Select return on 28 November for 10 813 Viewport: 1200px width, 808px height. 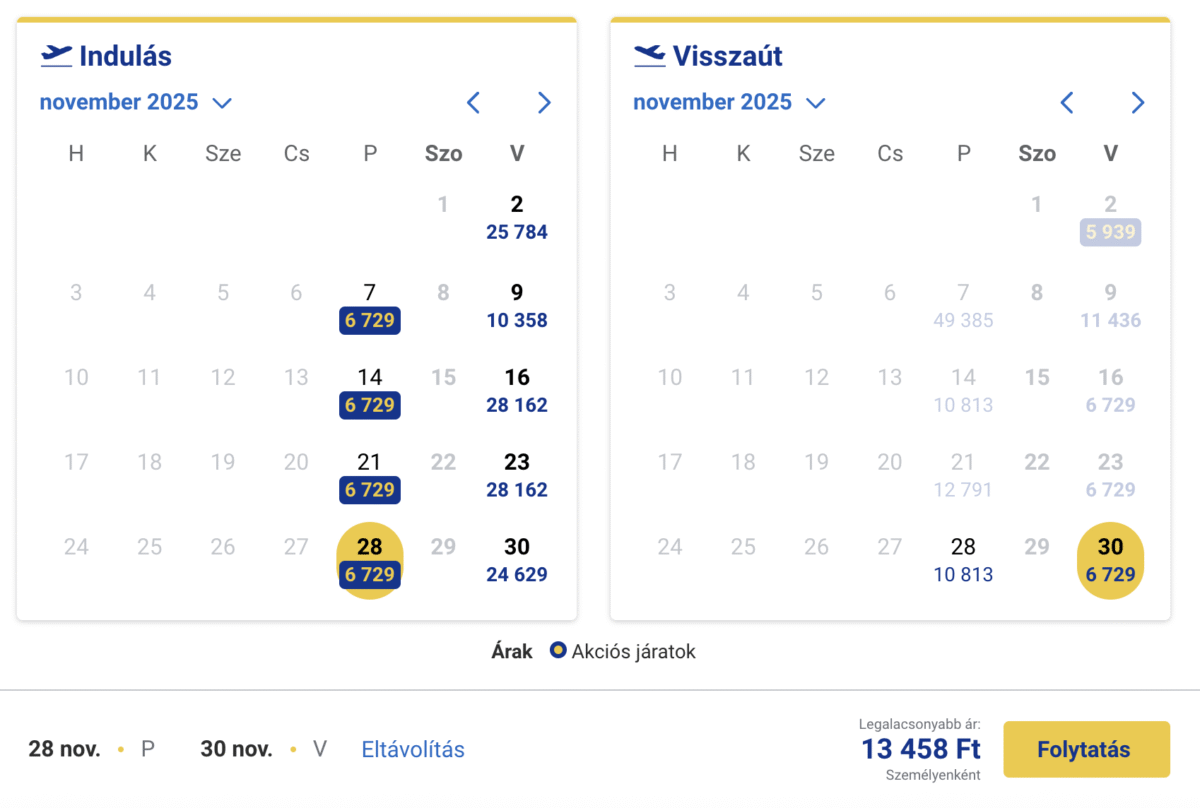963,560
